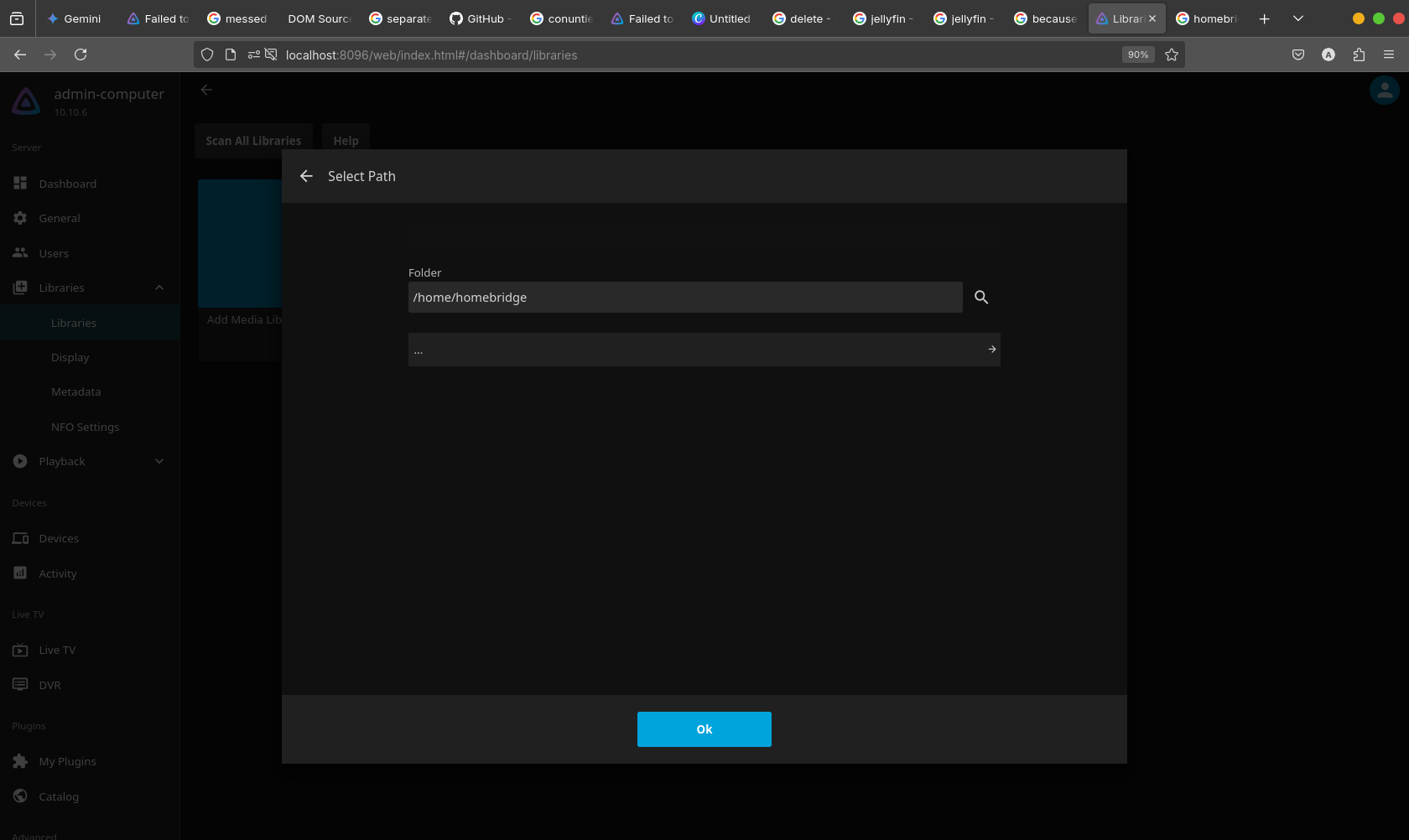The width and height of the screenshot is (1409, 840).
Task: Go back using browser back arrow
Action: (x=20, y=54)
